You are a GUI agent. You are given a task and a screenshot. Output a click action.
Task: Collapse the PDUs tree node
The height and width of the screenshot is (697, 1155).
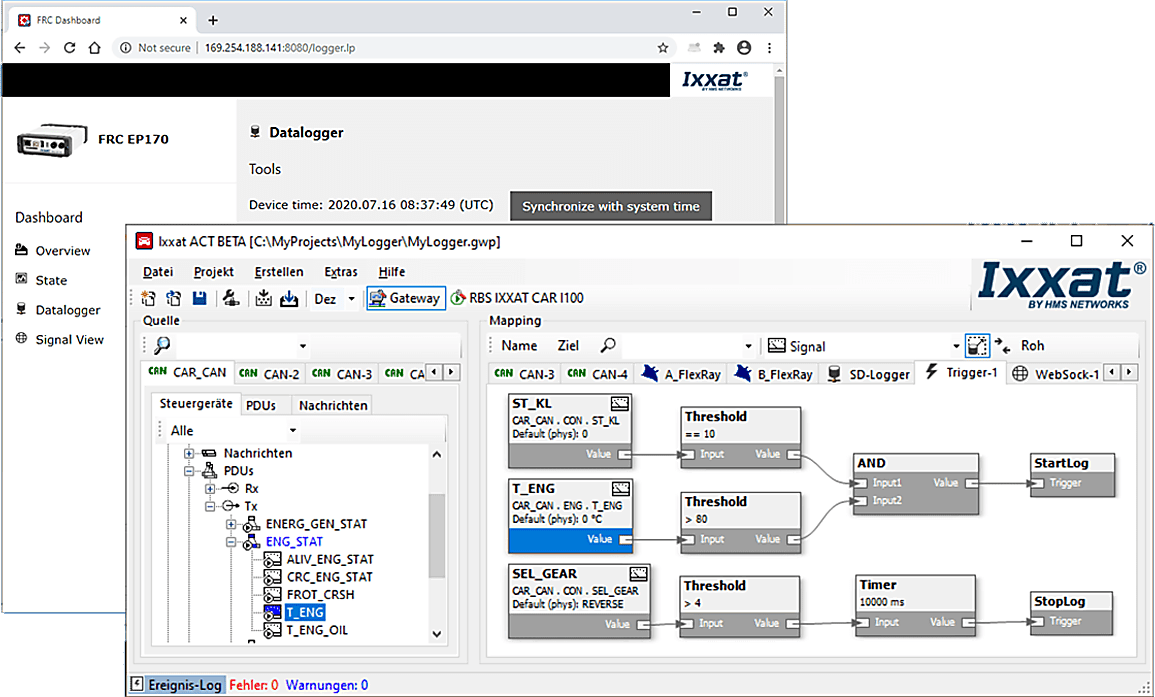189,471
